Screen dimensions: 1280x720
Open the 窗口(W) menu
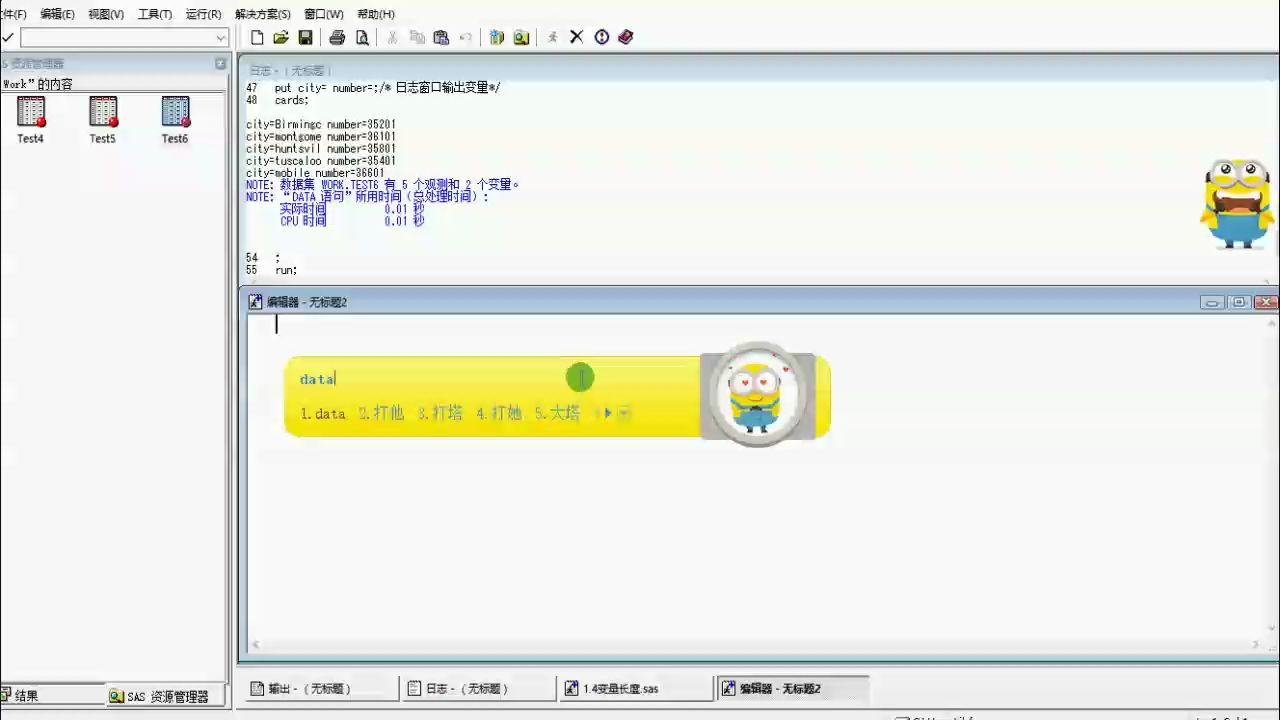click(324, 14)
